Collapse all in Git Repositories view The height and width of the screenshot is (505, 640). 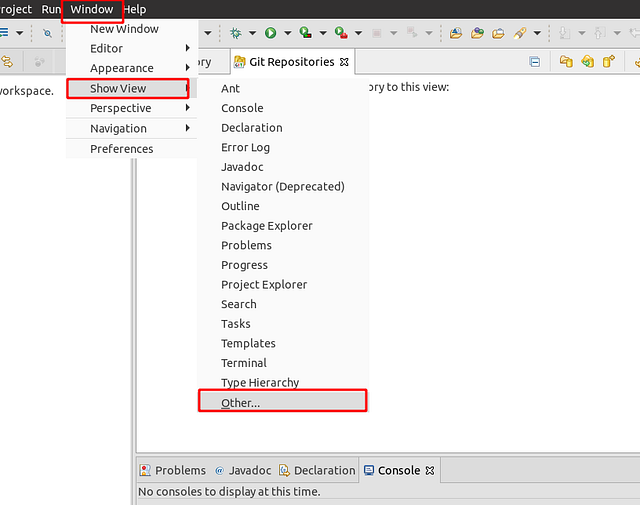[x=535, y=62]
